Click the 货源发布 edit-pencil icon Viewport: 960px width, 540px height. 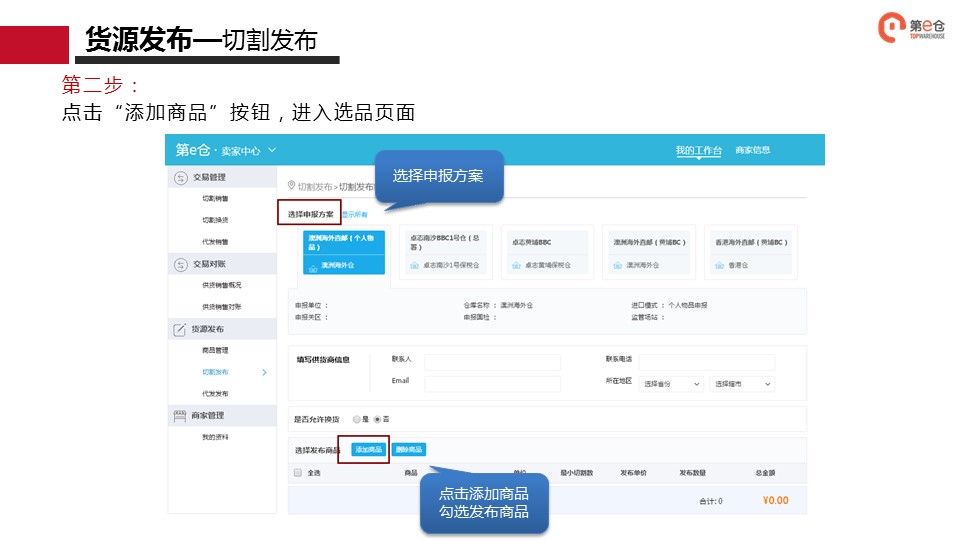[x=179, y=330]
